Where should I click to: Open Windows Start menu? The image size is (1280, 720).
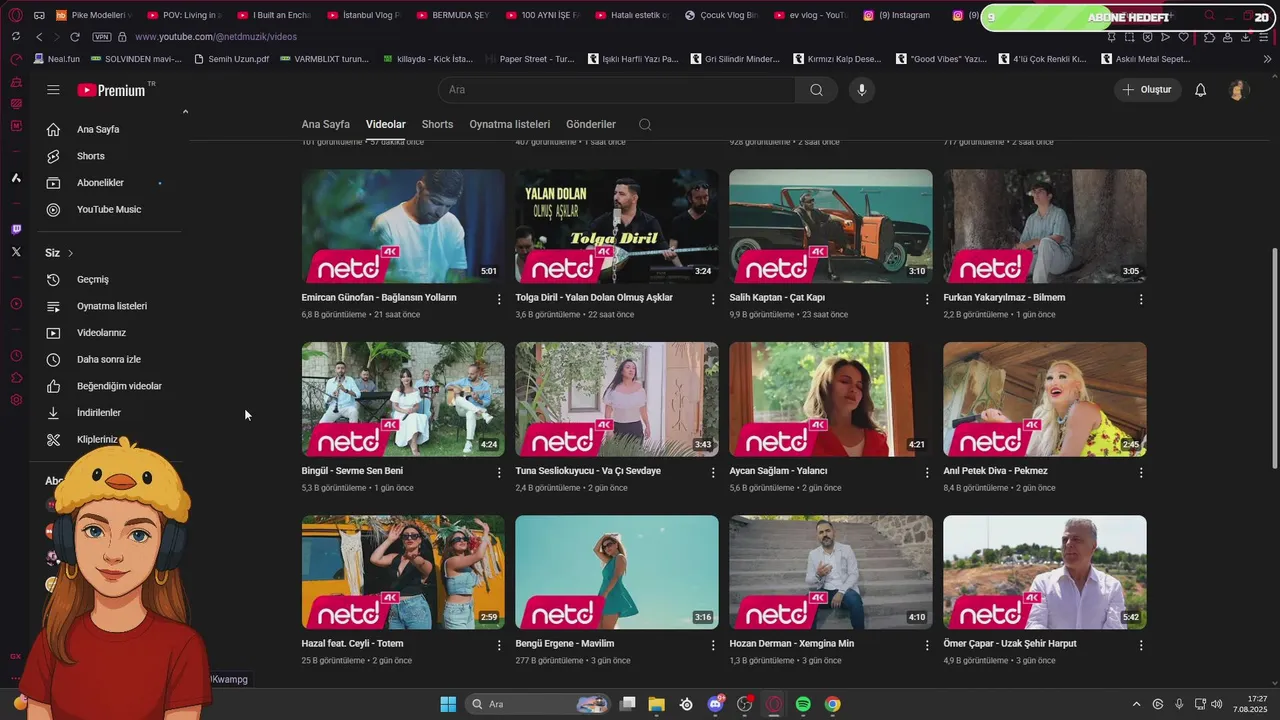[448, 704]
